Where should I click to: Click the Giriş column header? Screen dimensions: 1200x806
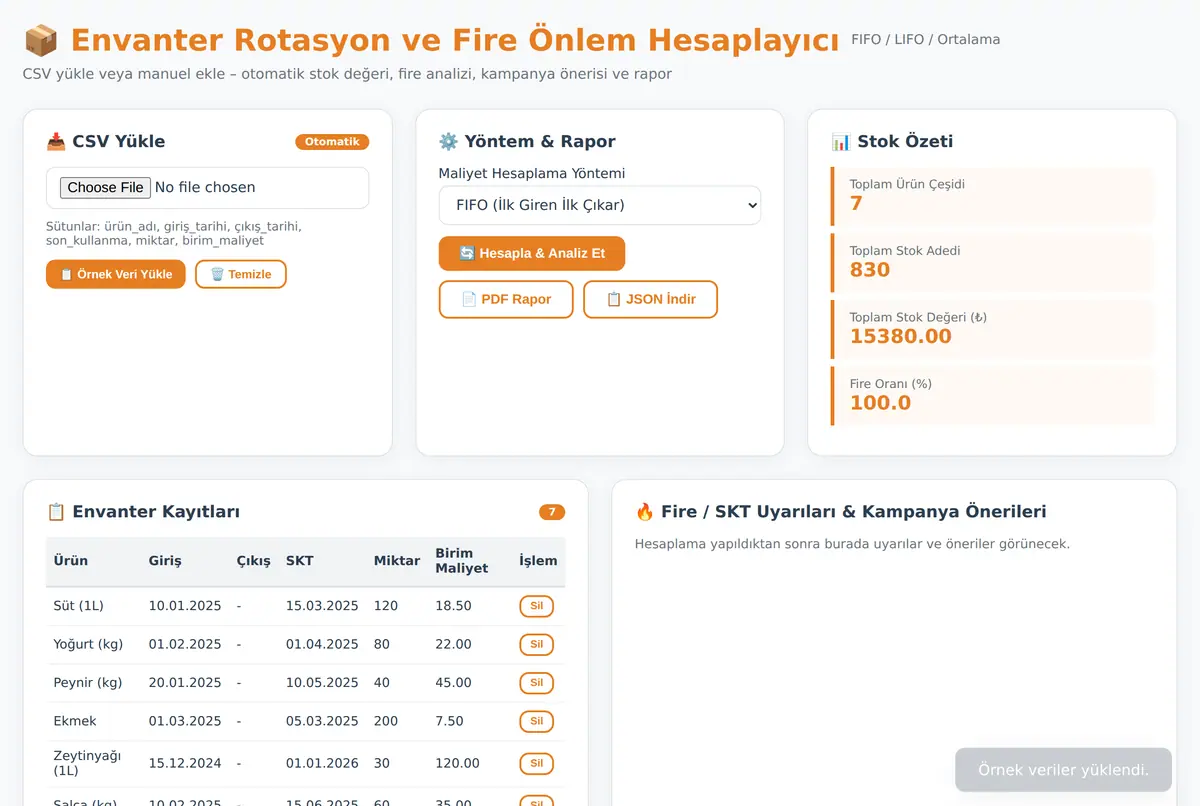[165, 561]
